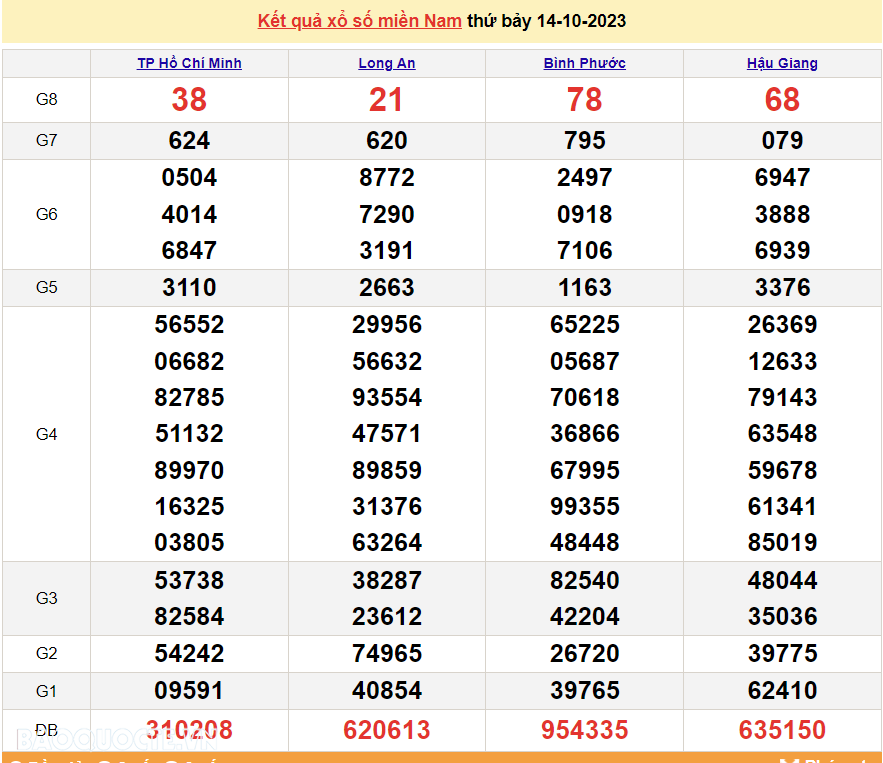Select the Bình Phước province link
This screenshot has height=763, width=883.
point(584,63)
